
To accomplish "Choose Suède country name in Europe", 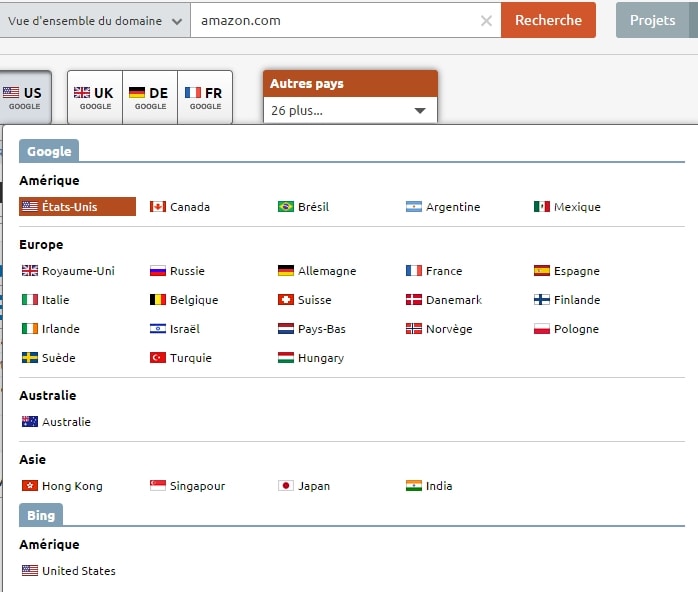I will coord(58,357).
